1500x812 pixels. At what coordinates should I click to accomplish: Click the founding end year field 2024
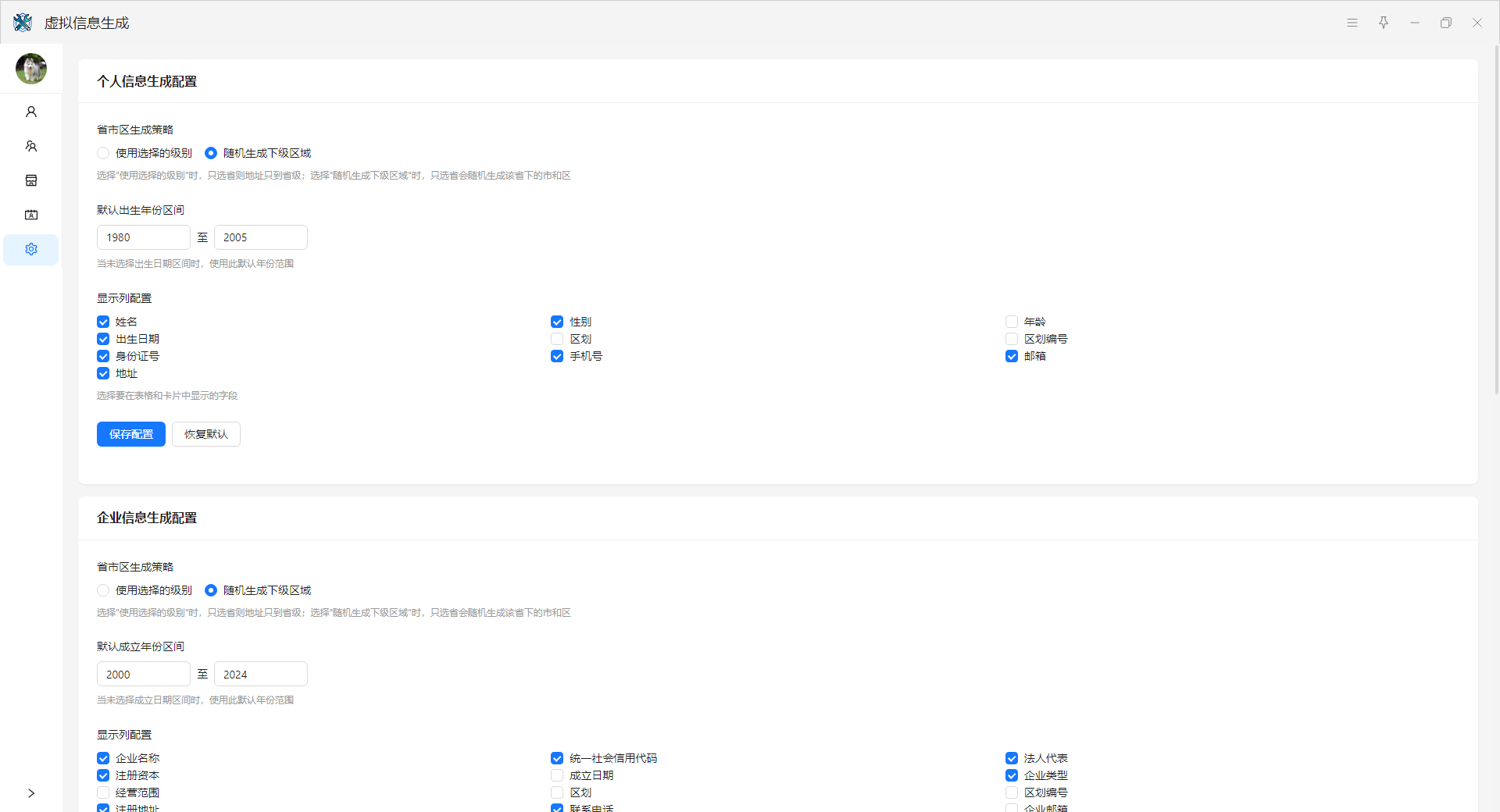pos(261,675)
